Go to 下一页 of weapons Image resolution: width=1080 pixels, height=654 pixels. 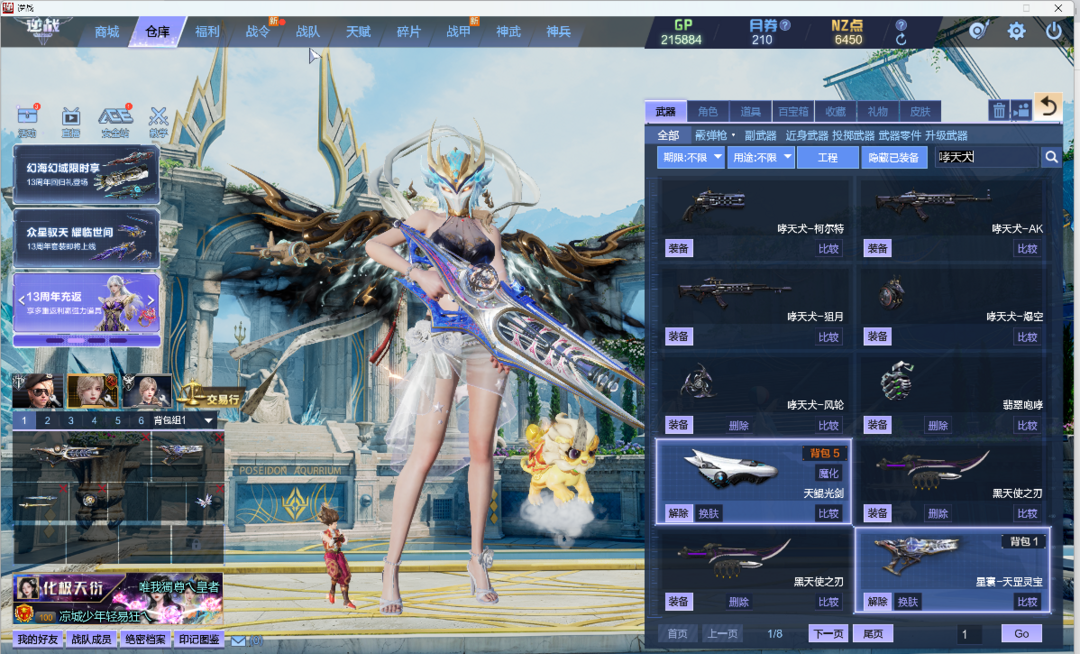point(828,634)
